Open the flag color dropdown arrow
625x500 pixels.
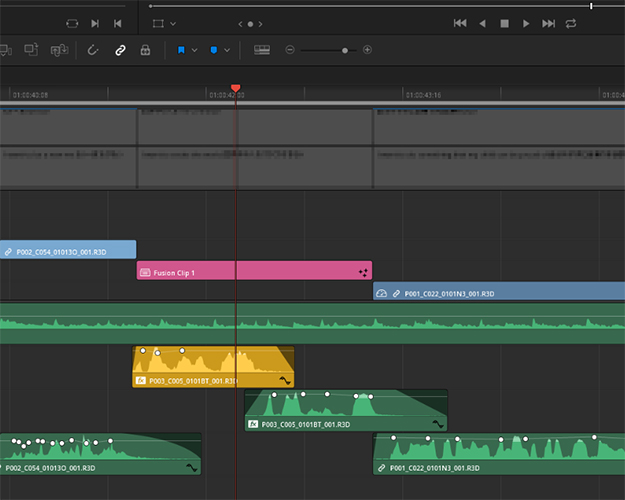194,49
